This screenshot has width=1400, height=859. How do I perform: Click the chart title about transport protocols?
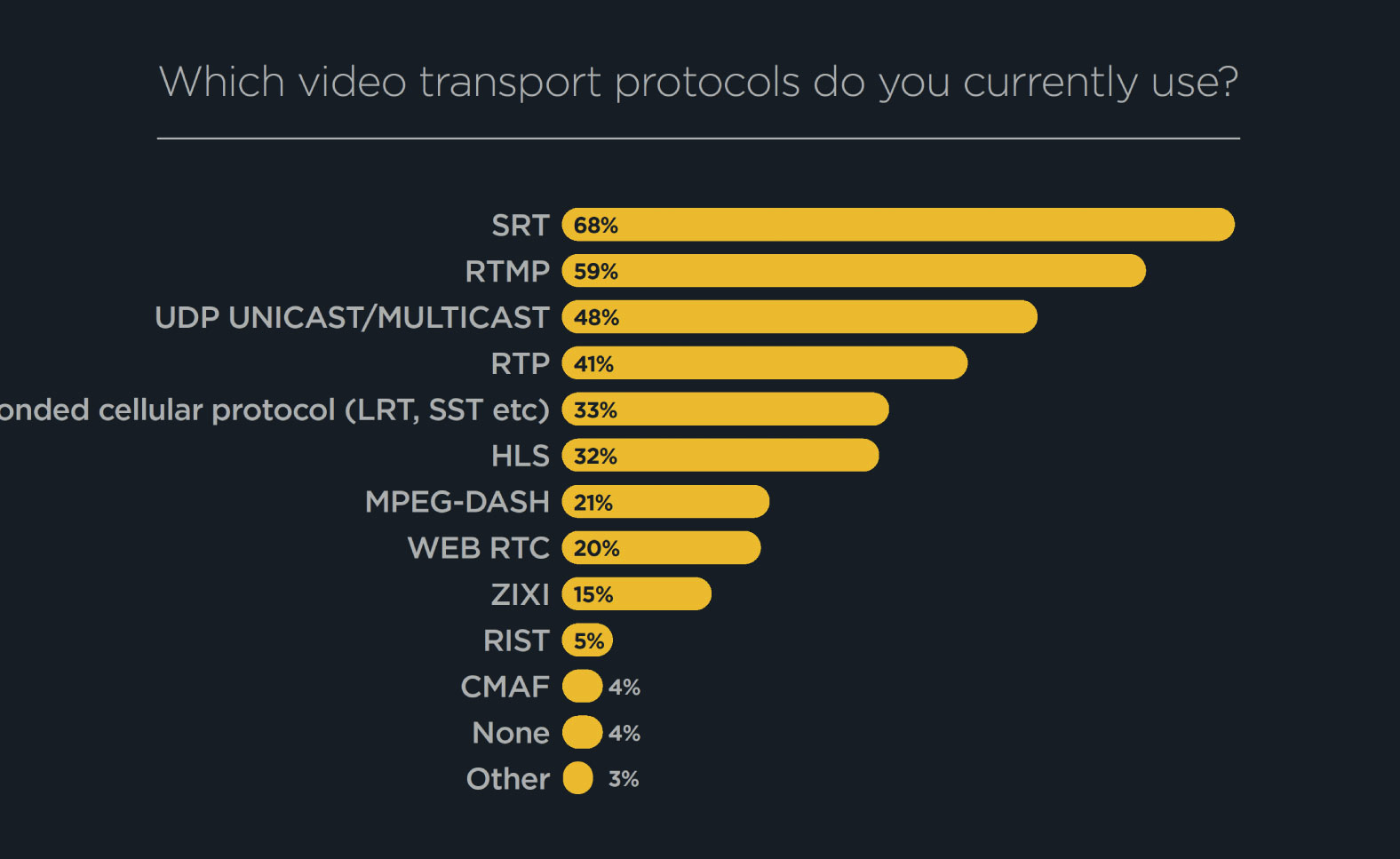coord(698,82)
